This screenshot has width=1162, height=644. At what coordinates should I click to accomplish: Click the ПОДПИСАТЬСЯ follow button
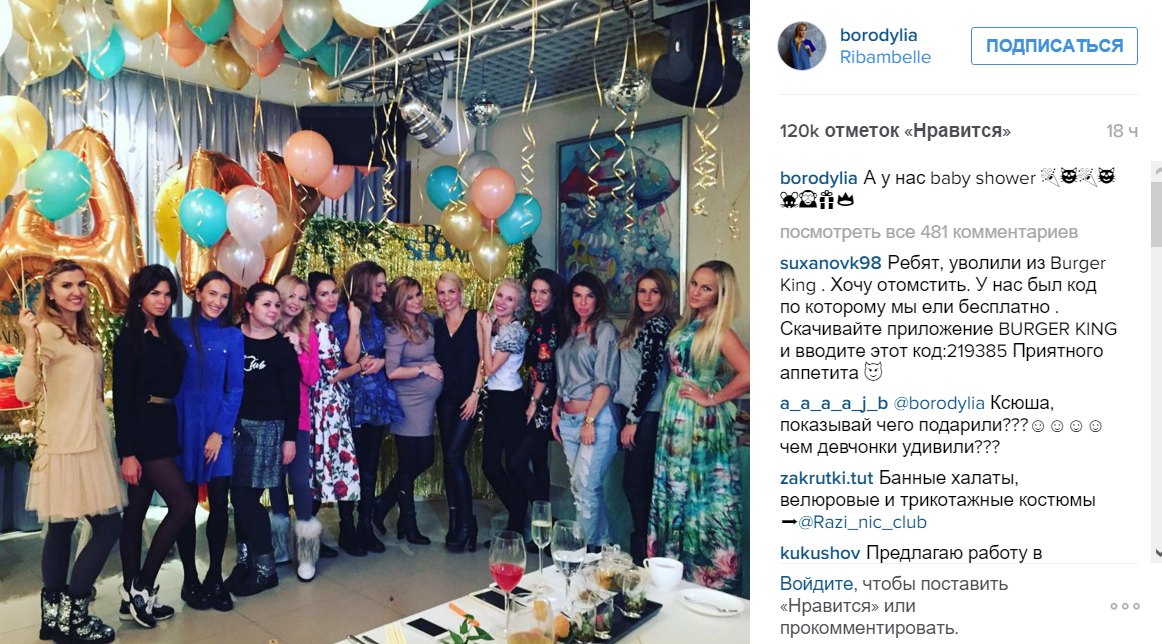pyautogui.click(x=1055, y=46)
